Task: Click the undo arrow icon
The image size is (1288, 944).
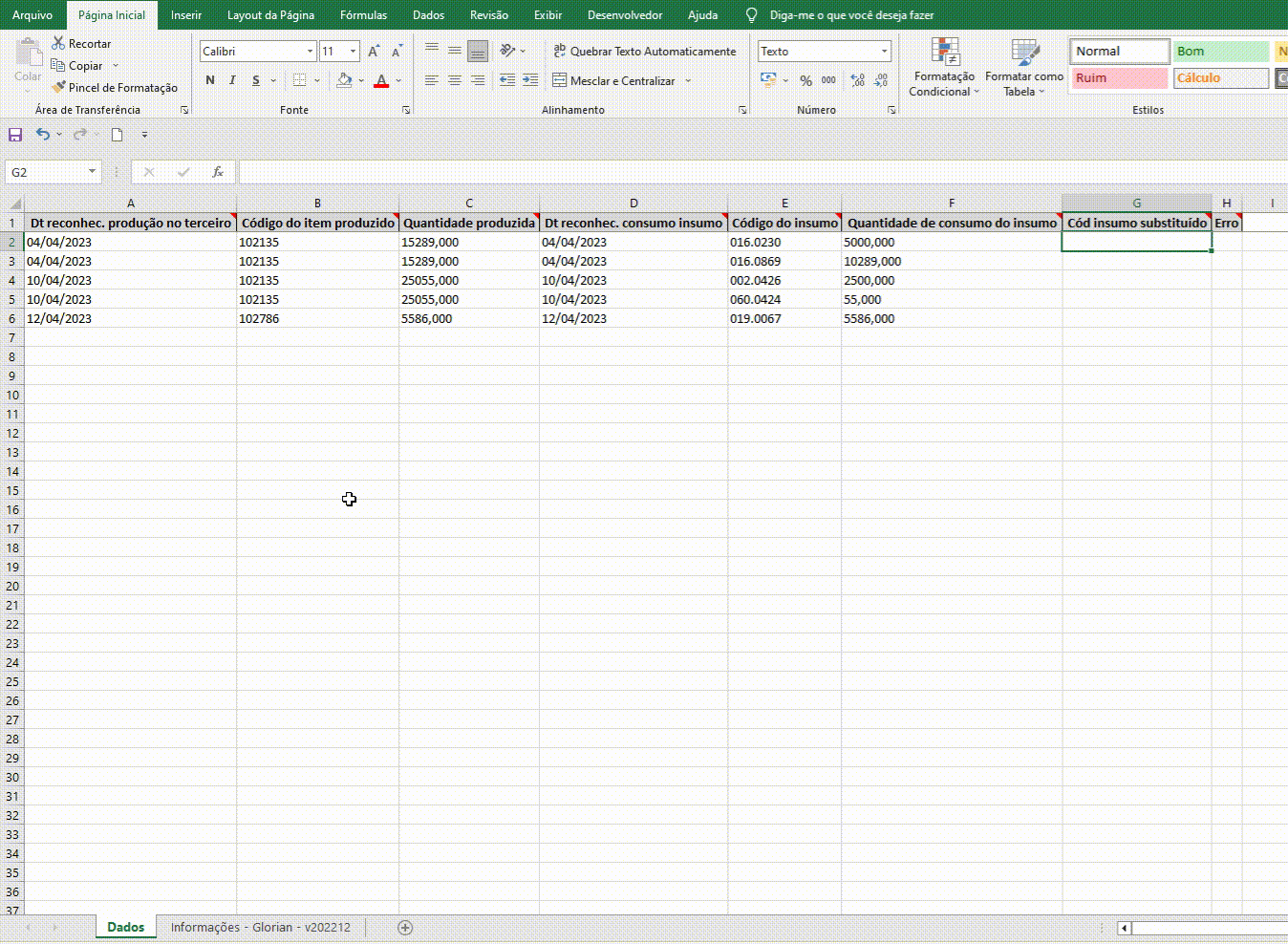Action: (43, 135)
